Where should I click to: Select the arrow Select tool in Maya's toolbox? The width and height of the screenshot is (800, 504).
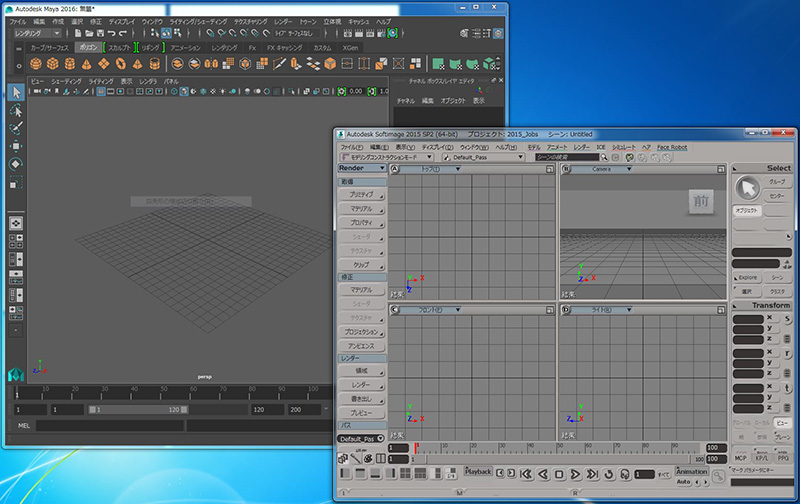tap(16, 92)
